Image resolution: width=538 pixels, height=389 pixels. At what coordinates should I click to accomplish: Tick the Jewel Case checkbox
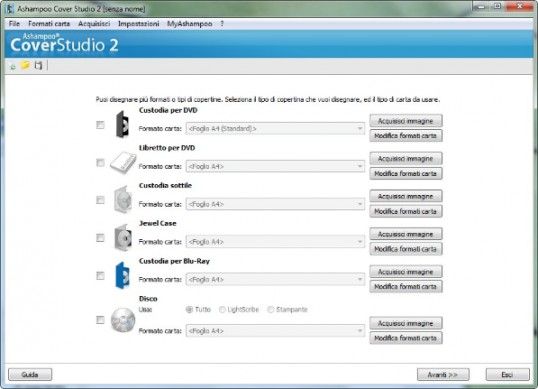pos(100,238)
